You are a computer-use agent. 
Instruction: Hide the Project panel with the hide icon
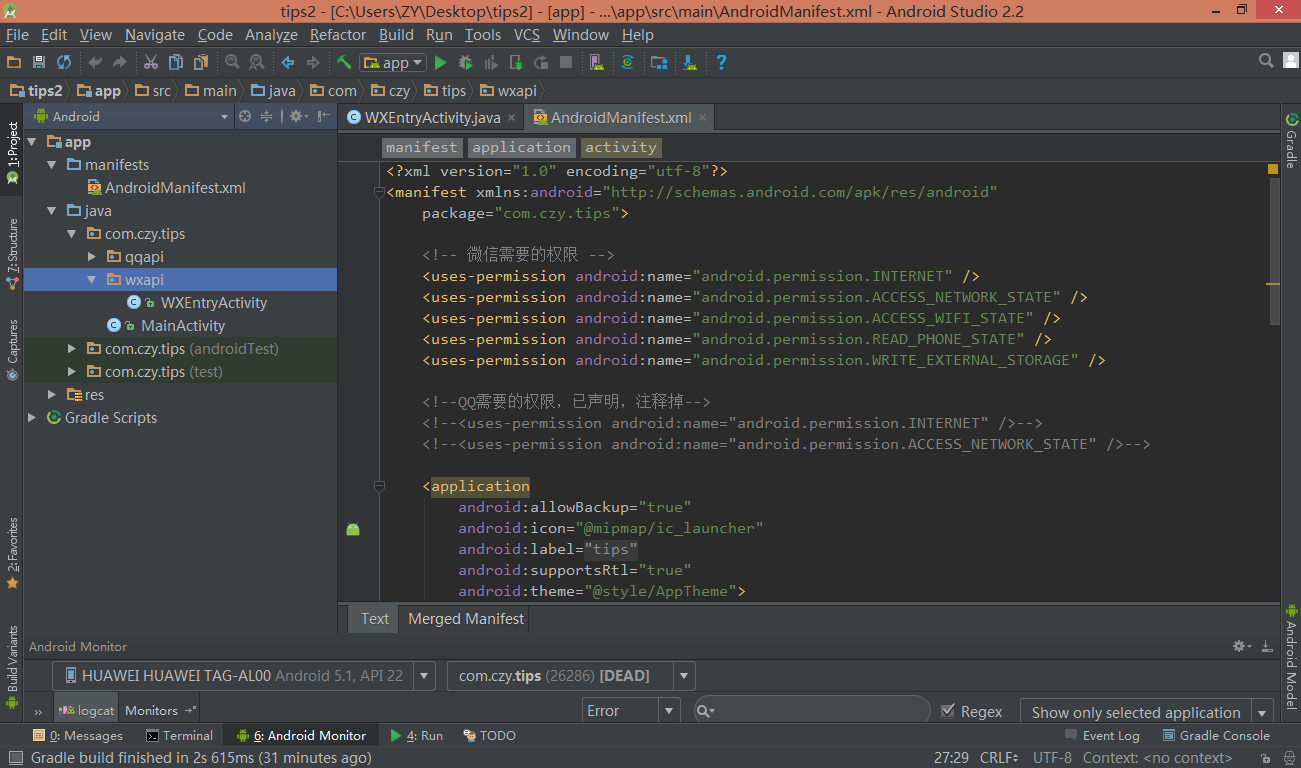324,117
